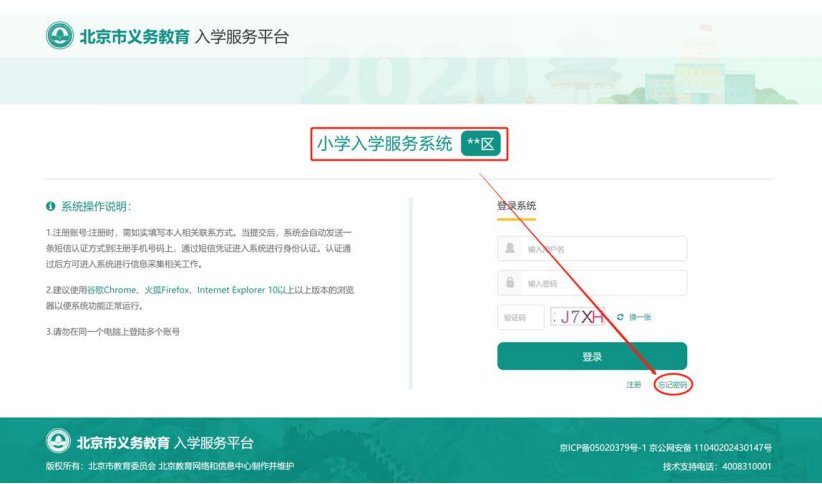Click the 技术支持电话：4008310001 text
Image resolution: width=822 pixels, height=484 pixels.
click(717, 467)
